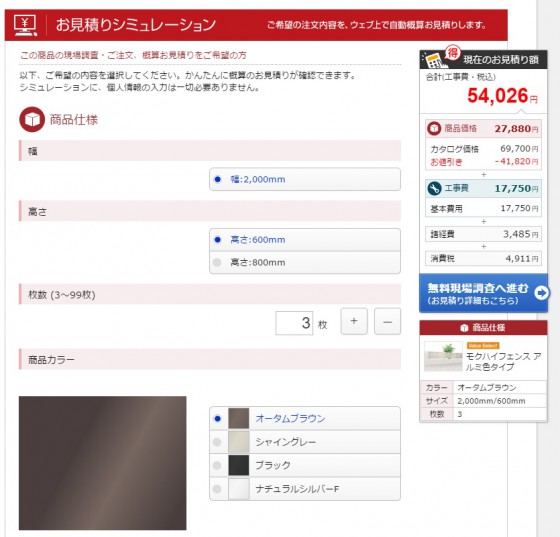
Task: Click the 商品カラー section heading
Action: point(210,359)
